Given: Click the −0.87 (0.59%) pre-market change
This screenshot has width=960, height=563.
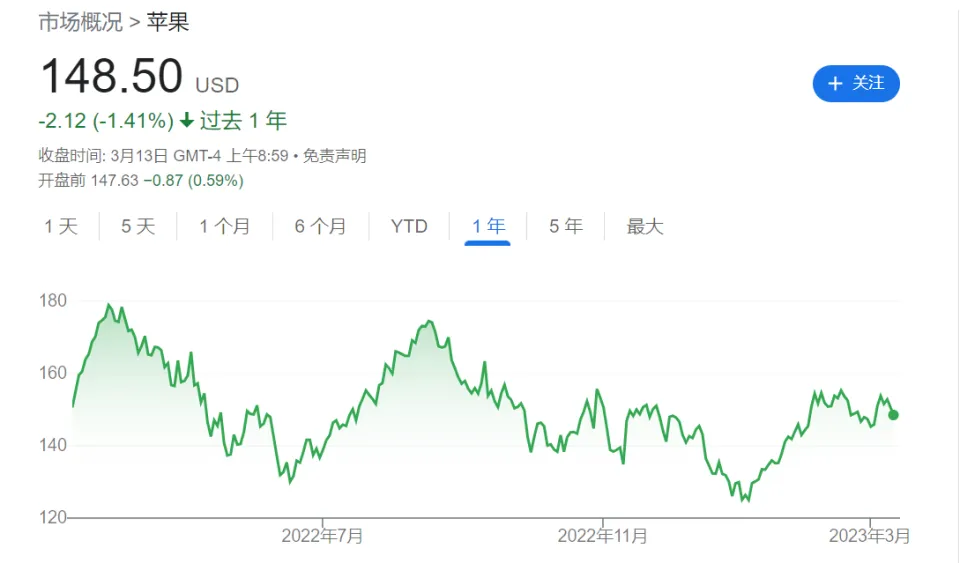Looking at the screenshot, I should click(x=193, y=181).
